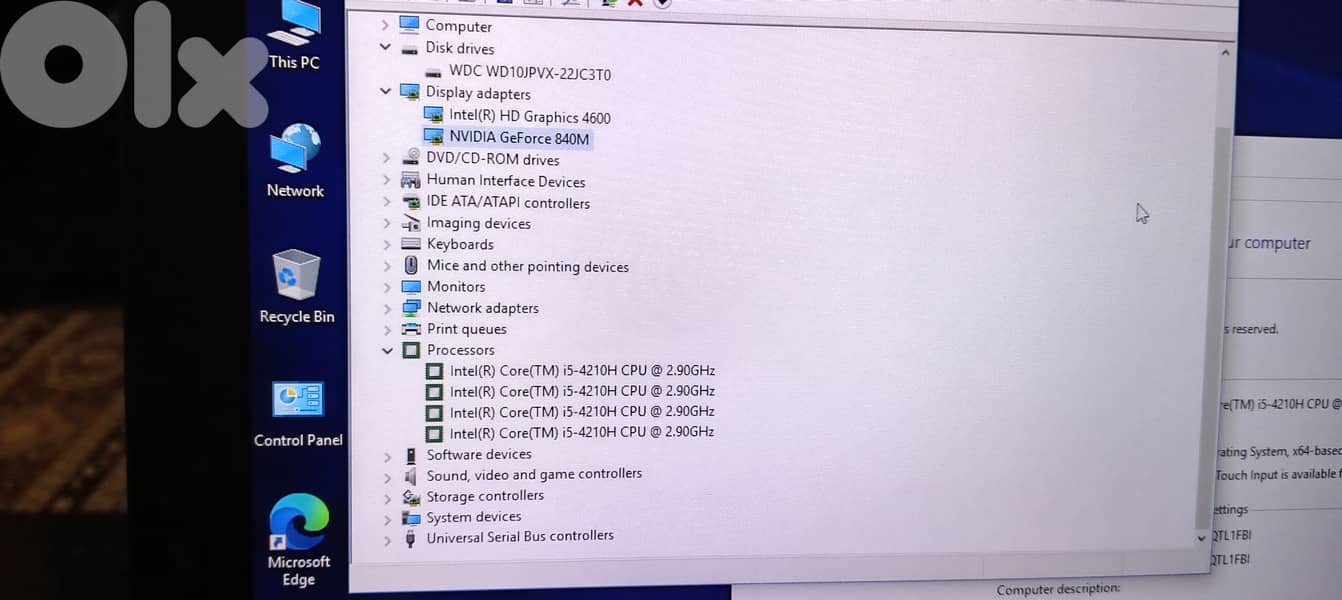Collapse the Display adapters category
Image resolution: width=1342 pixels, height=600 pixels.
(386, 92)
